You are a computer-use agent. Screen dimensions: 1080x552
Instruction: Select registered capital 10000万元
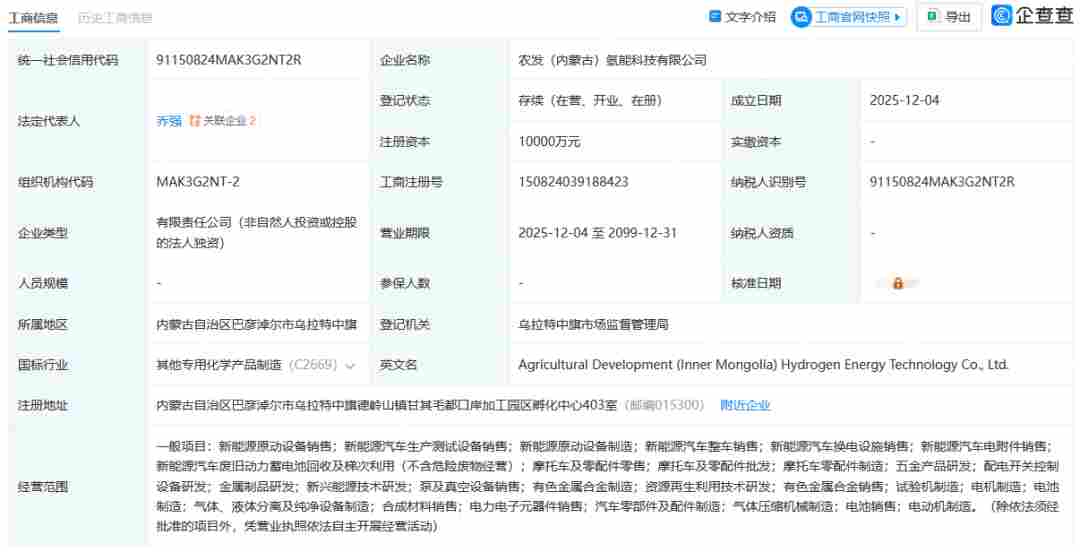tap(549, 142)
